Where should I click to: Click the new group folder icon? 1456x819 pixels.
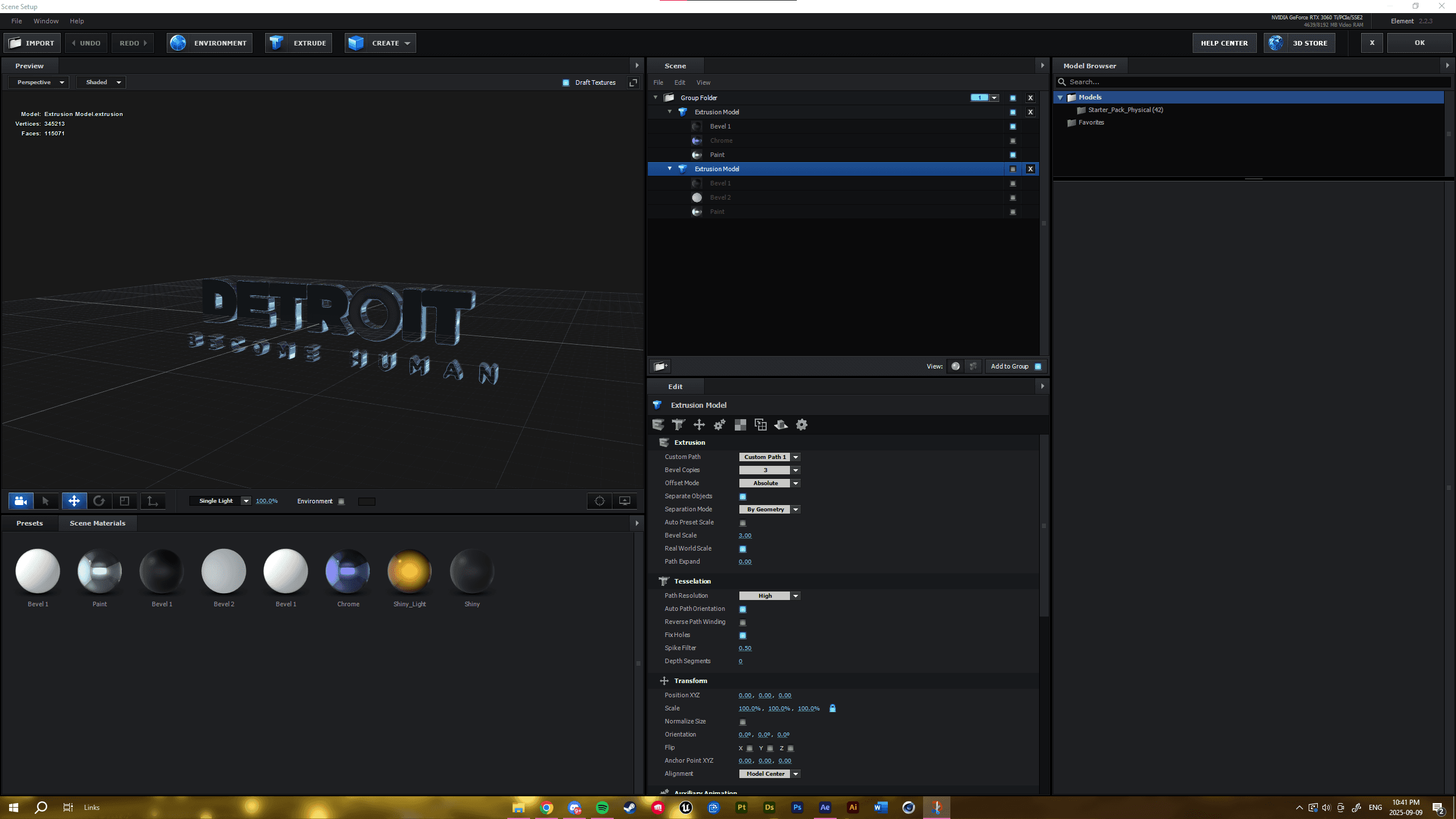click(660, 366)
